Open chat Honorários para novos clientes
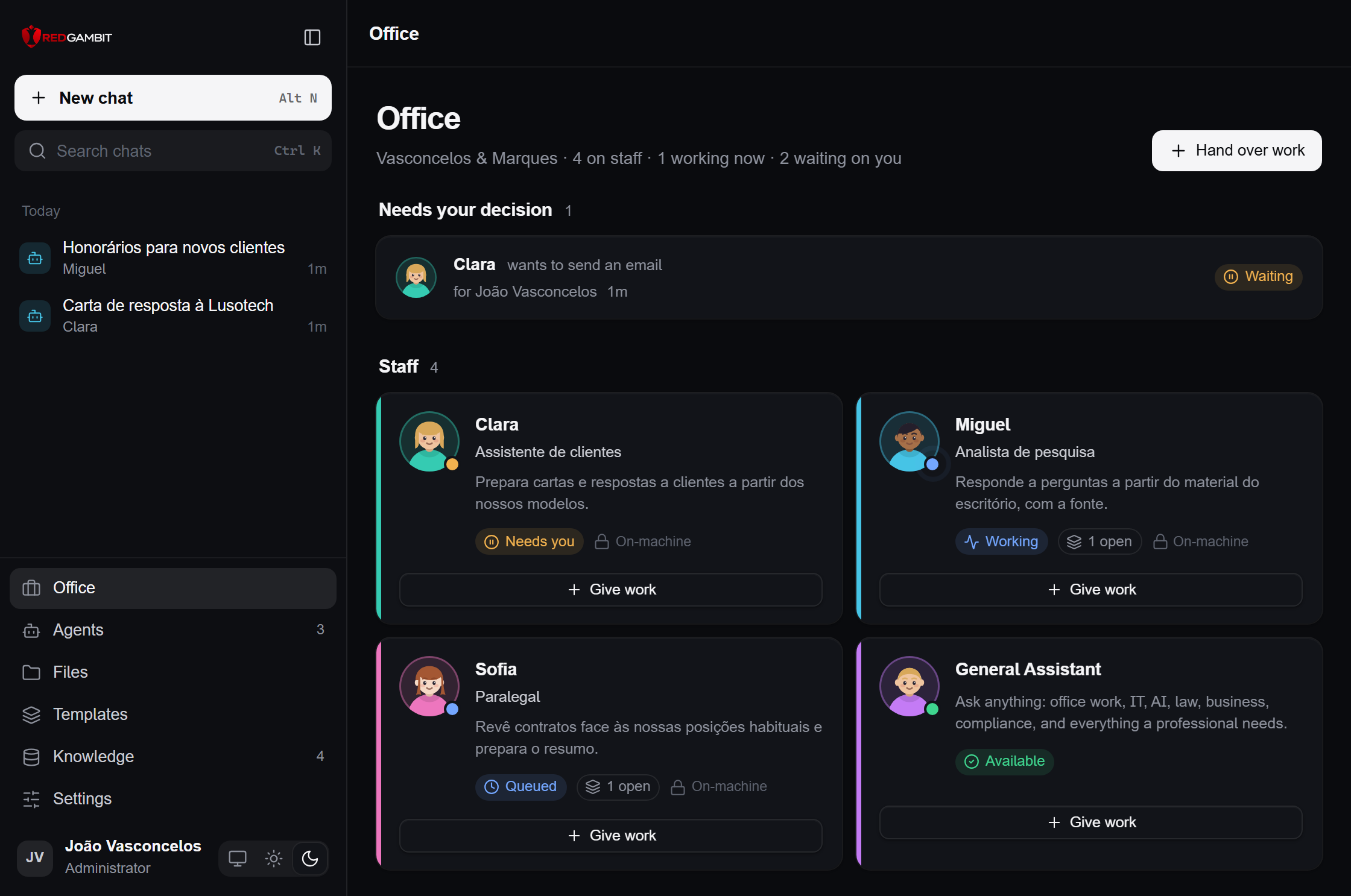The image size is (1351, 896). click(x=173, y=257)
